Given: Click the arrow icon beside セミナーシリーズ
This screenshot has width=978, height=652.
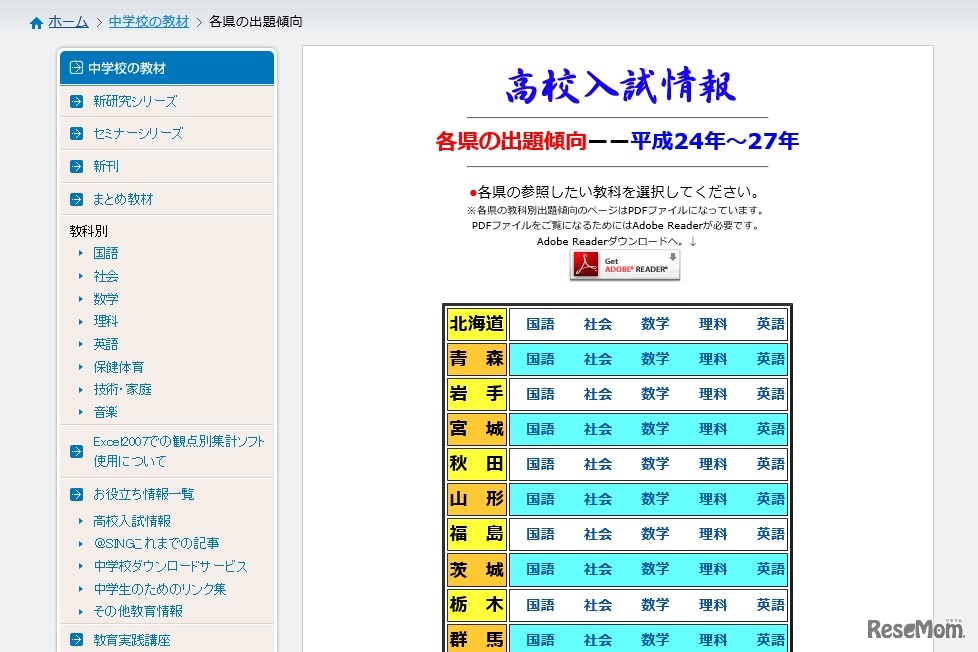Looking at the screenshot, I should tap(77, 134).
